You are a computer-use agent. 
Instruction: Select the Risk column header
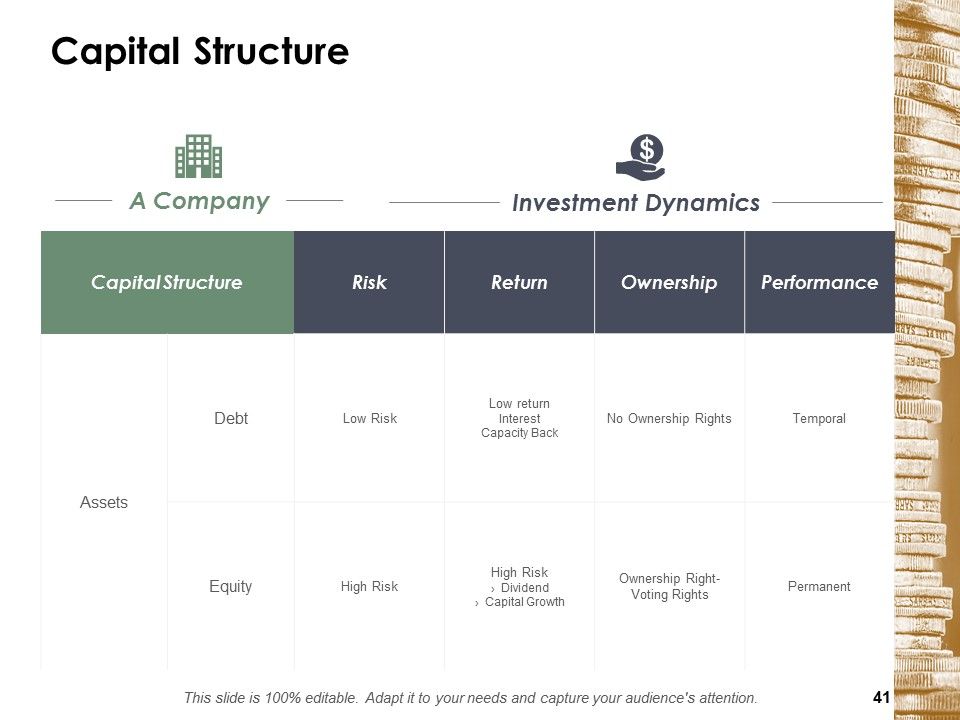pos(369,282)
